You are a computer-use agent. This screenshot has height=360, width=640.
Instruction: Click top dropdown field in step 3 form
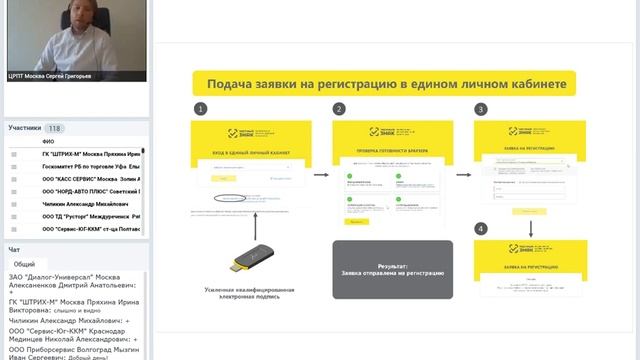pos(530,162)
